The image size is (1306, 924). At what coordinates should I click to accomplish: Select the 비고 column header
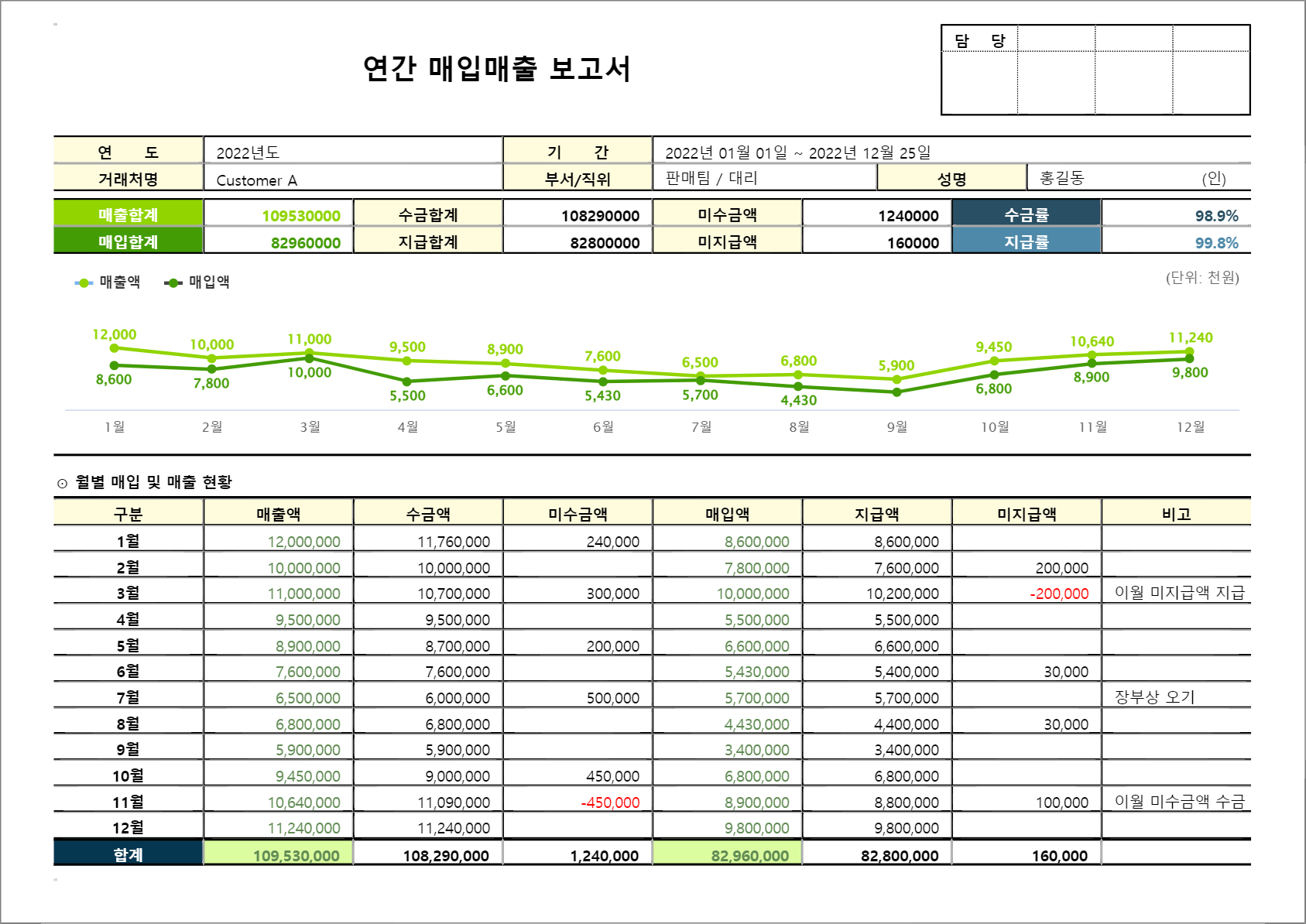coord(1177,513)
